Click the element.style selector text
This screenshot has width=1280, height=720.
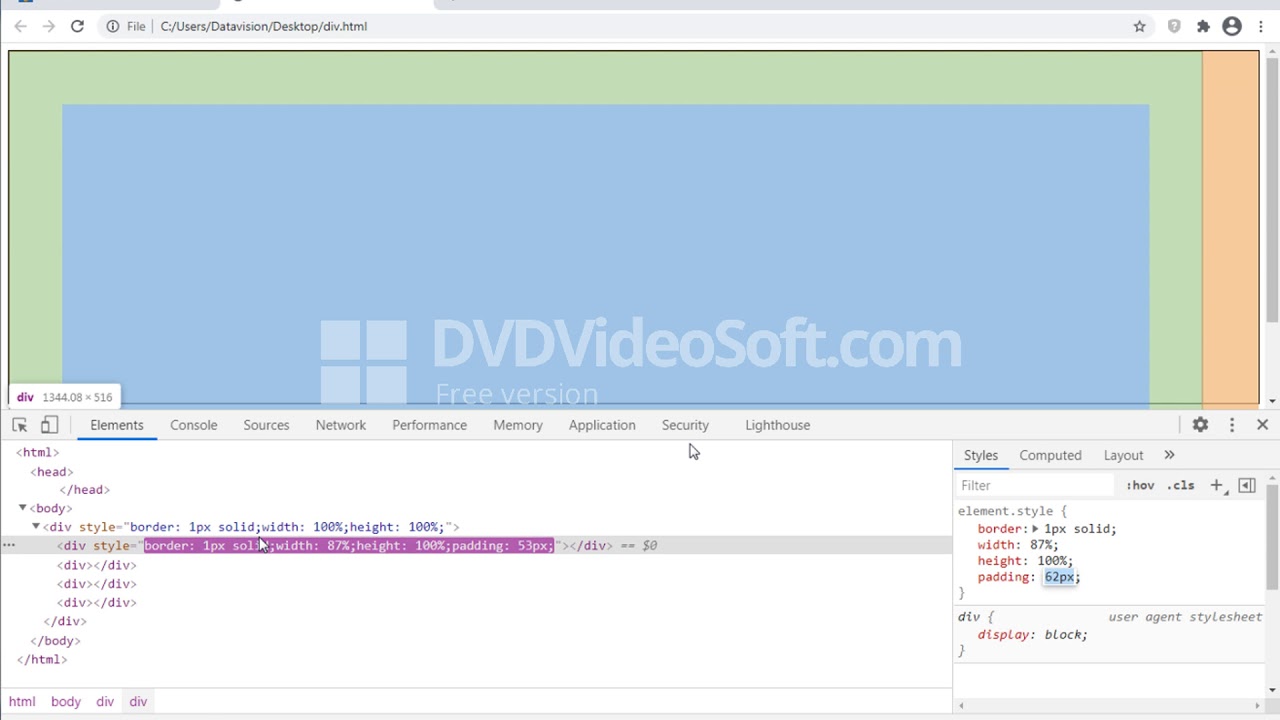(x=1007, y=511)
